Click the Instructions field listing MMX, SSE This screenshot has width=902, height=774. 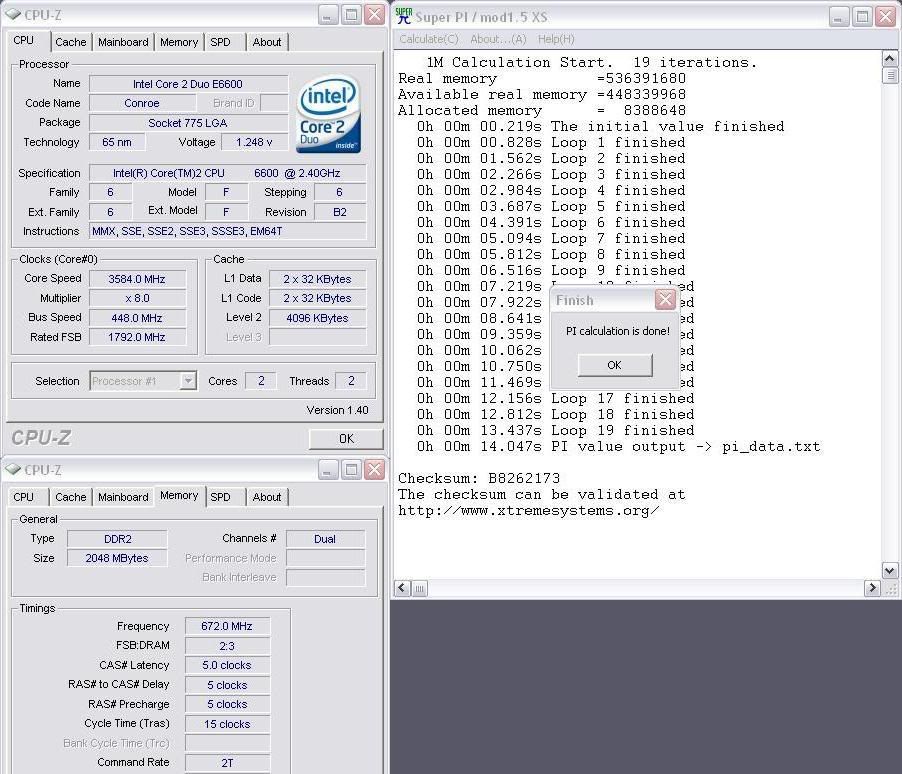click(228, 231)
